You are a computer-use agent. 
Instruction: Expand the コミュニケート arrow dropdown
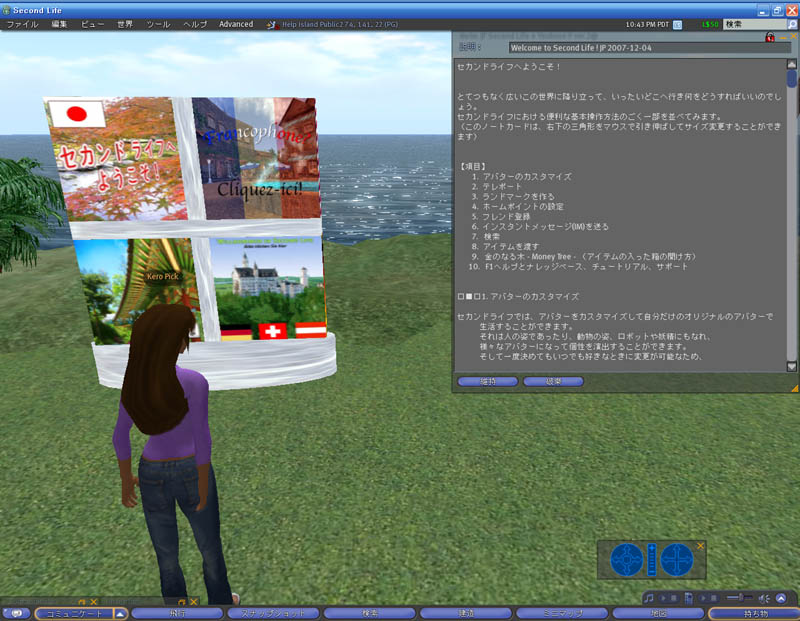click(x=120, y=614)
